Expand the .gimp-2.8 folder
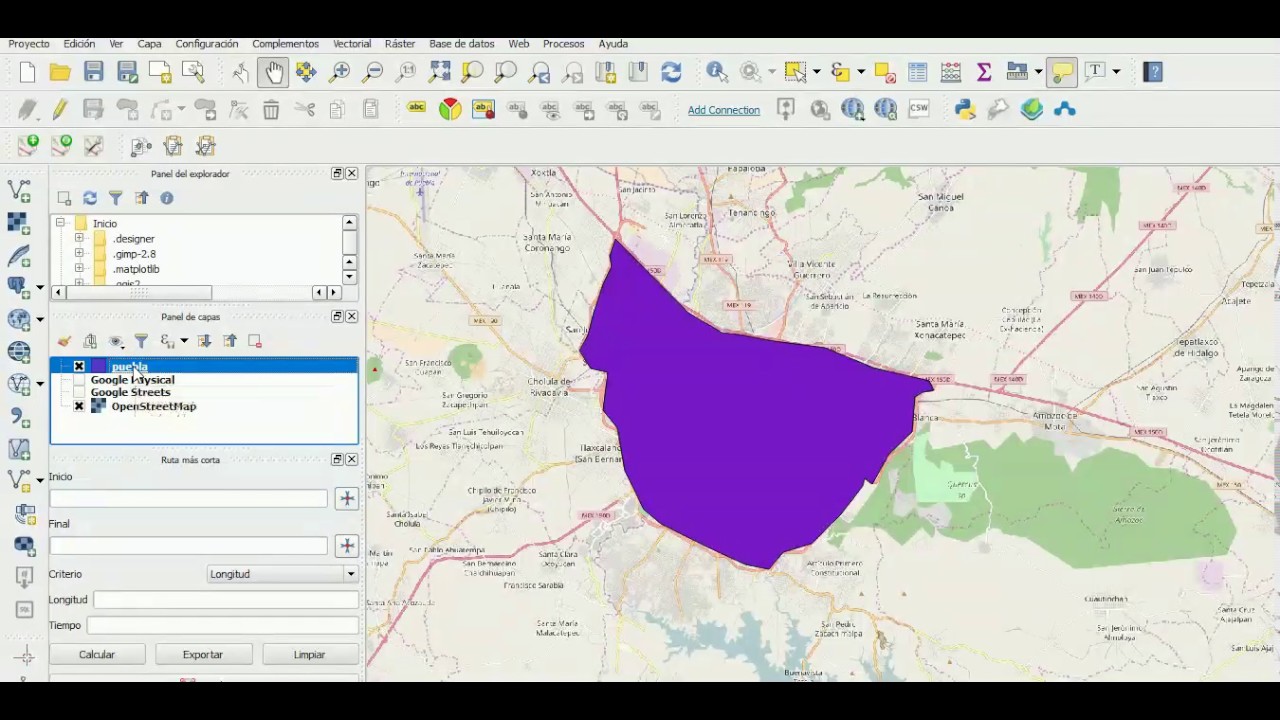The height and width of the screenshot is (720, 1280). pos(79,254)
